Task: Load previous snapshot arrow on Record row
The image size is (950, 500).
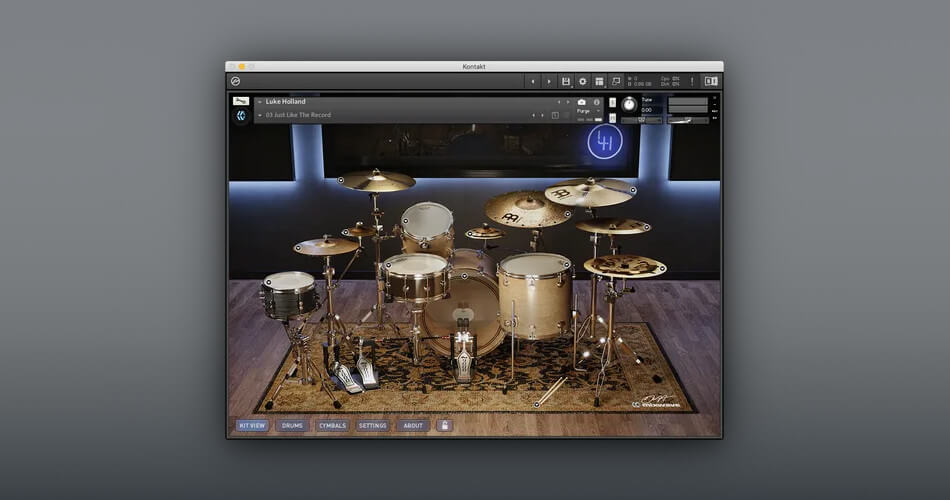Action: [x=533, y=115]
